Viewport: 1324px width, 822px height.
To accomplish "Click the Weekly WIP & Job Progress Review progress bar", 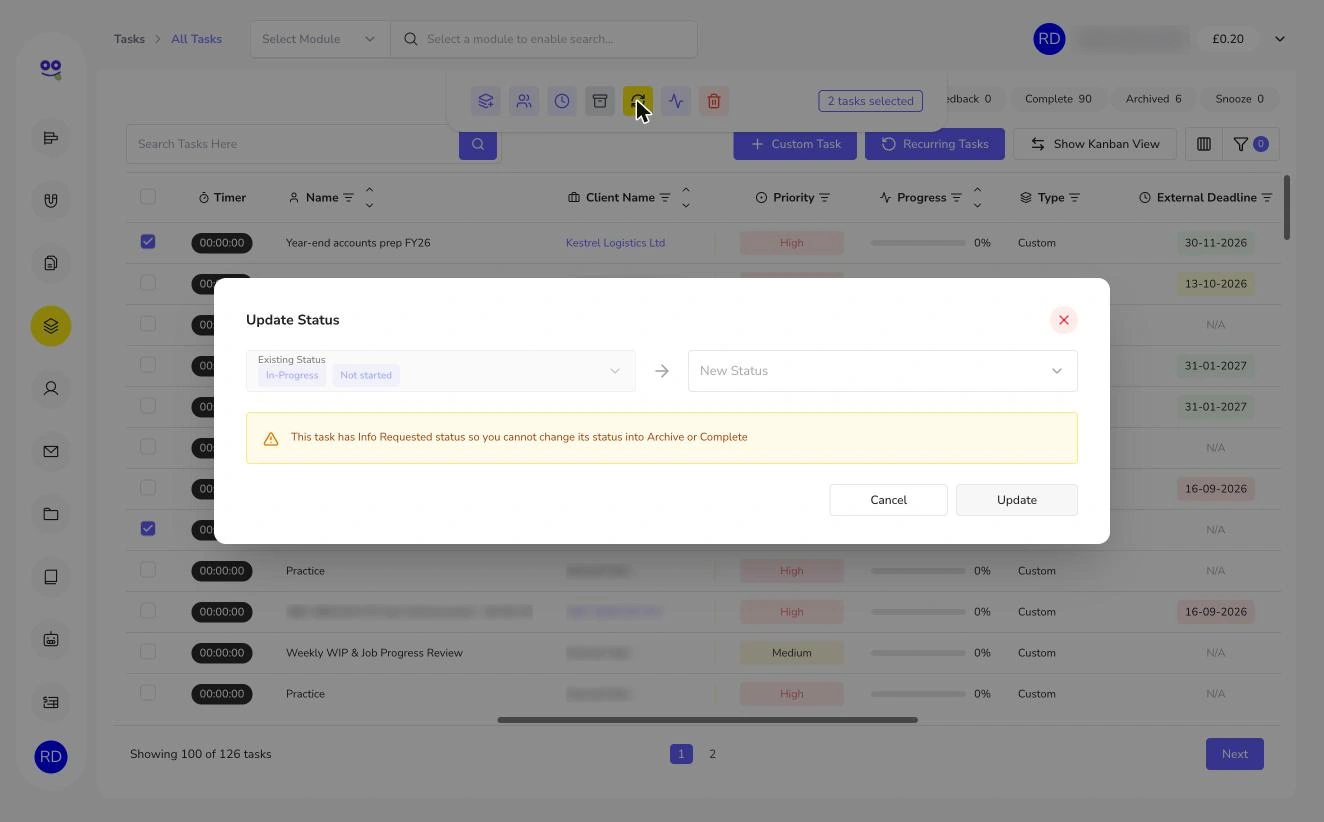I will click(x=918, y=653).
